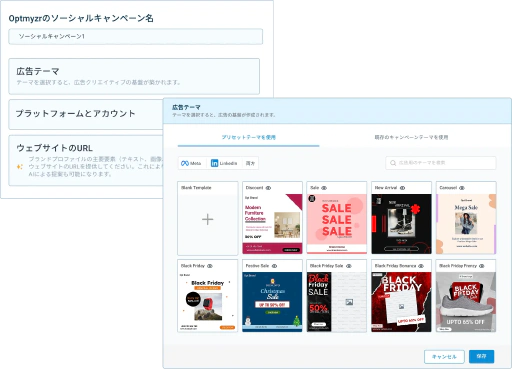Click the Blank Template card title
Image resolution: width=512 pixels, height=369 pixels.
pyautogui.click(x=196, y=188)
